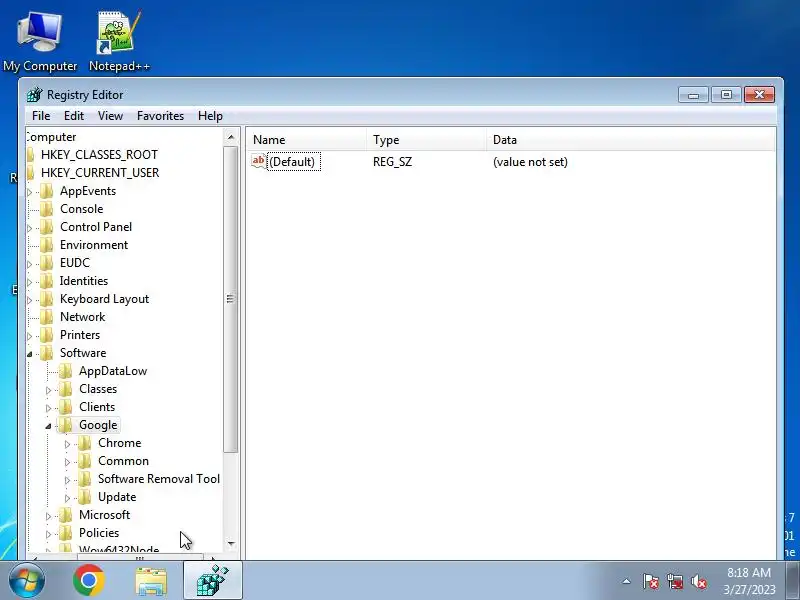Click the AppEvents folder icon
Screen dimensions: 800x600
click(x=46, y=191)
